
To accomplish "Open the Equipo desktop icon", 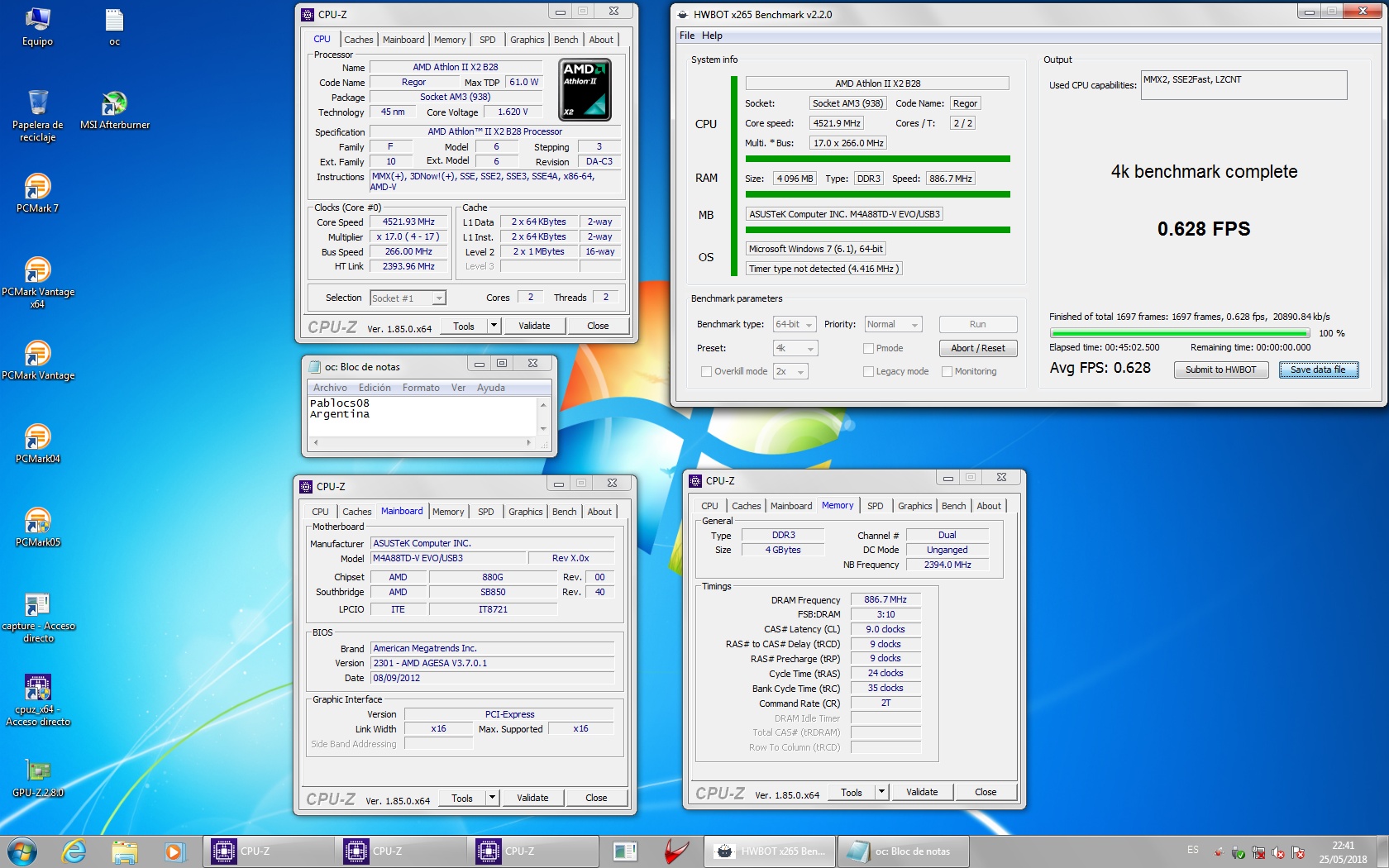I will point(37,26).
